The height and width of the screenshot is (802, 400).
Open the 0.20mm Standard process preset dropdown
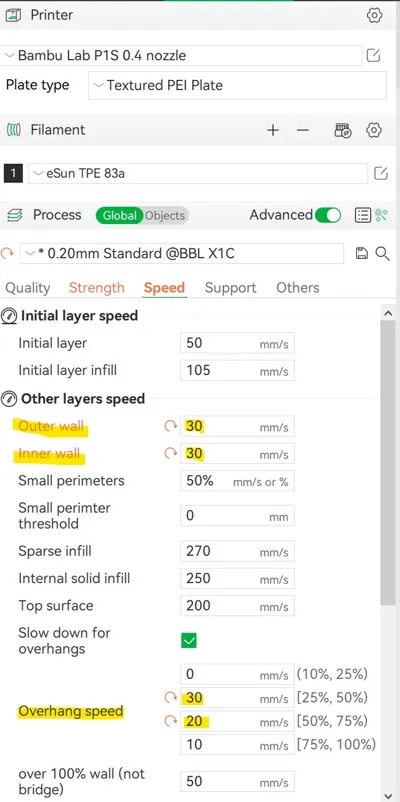coord(182,253)
